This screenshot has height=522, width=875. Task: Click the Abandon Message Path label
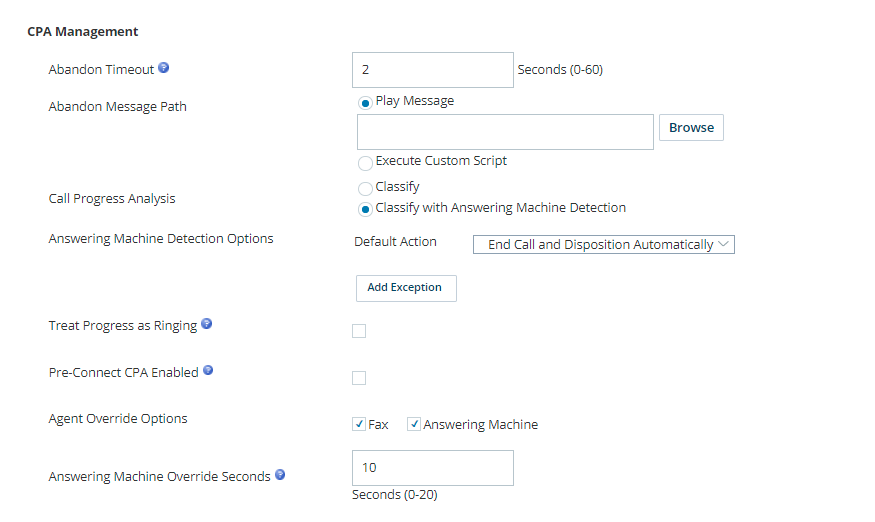pyautogui.click(x=117, y=107)
